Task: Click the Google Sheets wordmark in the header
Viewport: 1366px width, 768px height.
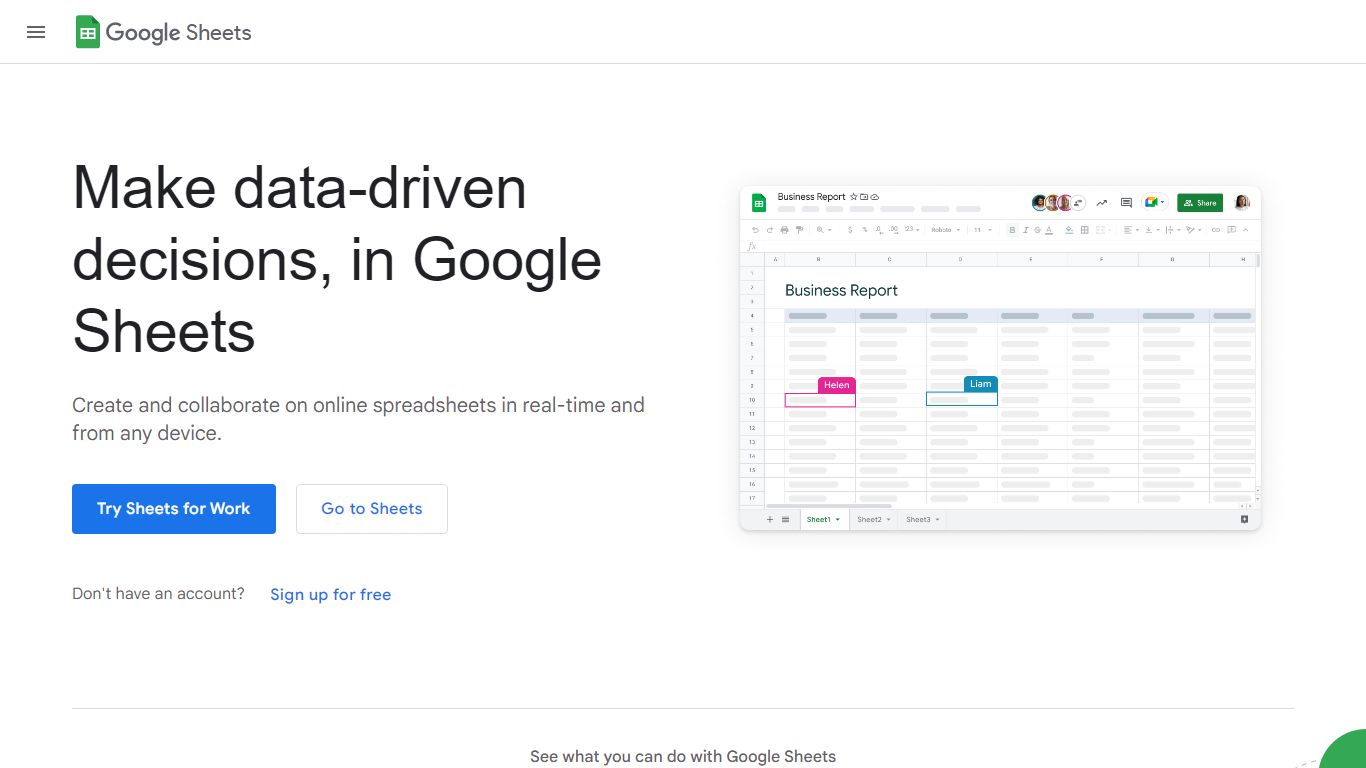Action: point(178,32)
